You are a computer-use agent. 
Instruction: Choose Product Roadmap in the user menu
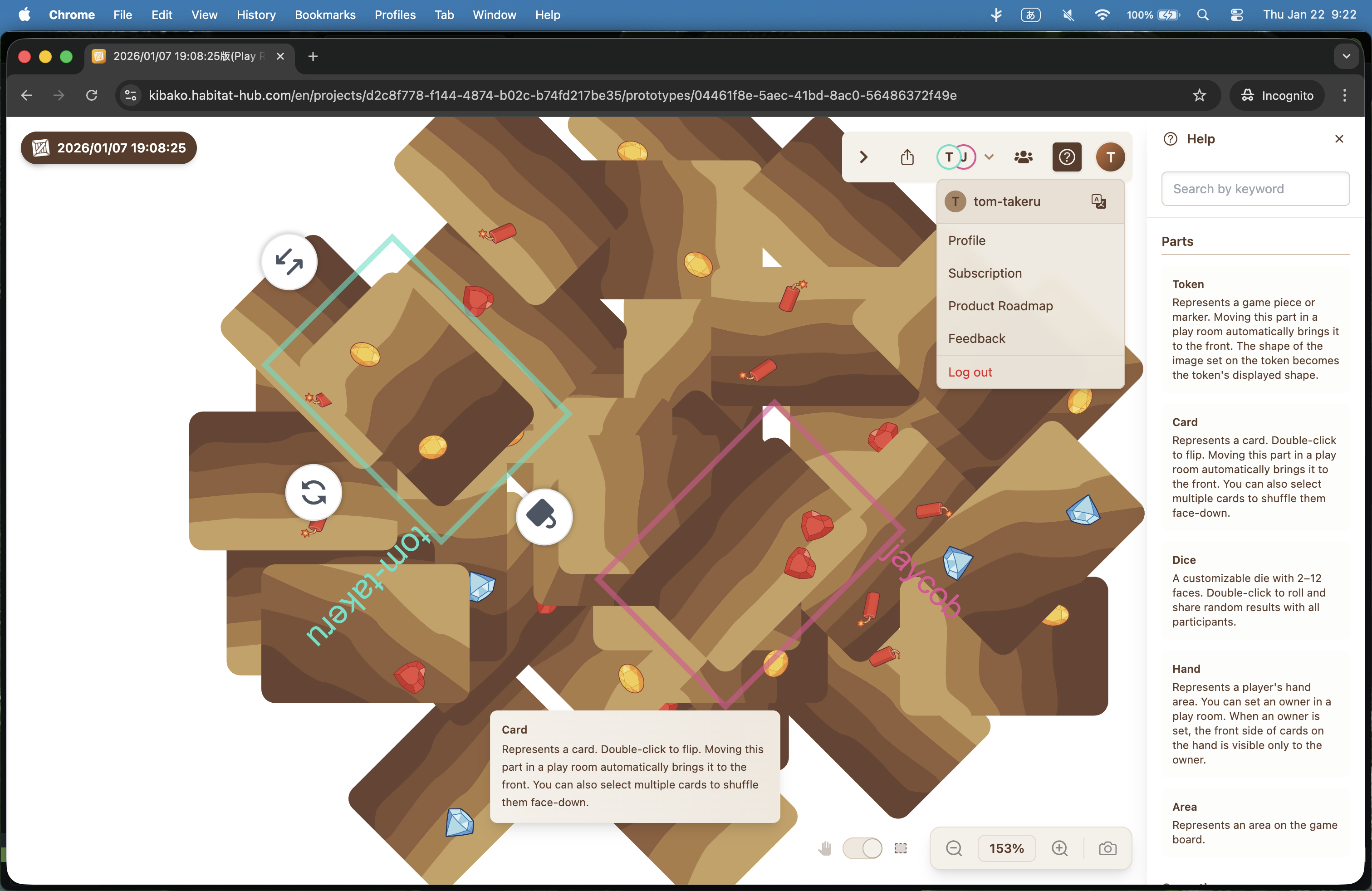1000,306
